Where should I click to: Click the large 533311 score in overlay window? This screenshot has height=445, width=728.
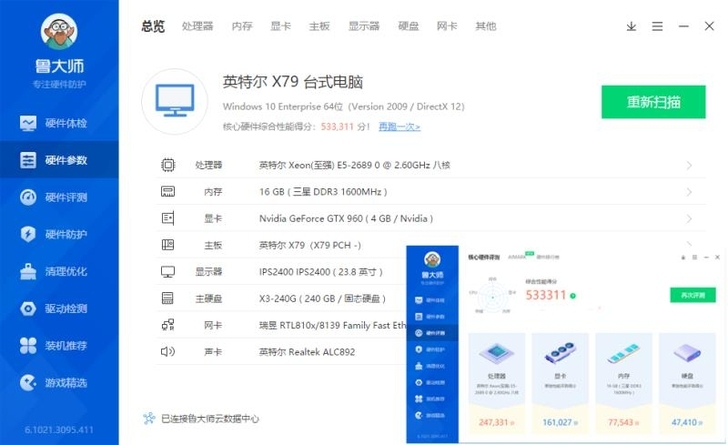pyautogui.click(x=546, y=295)
